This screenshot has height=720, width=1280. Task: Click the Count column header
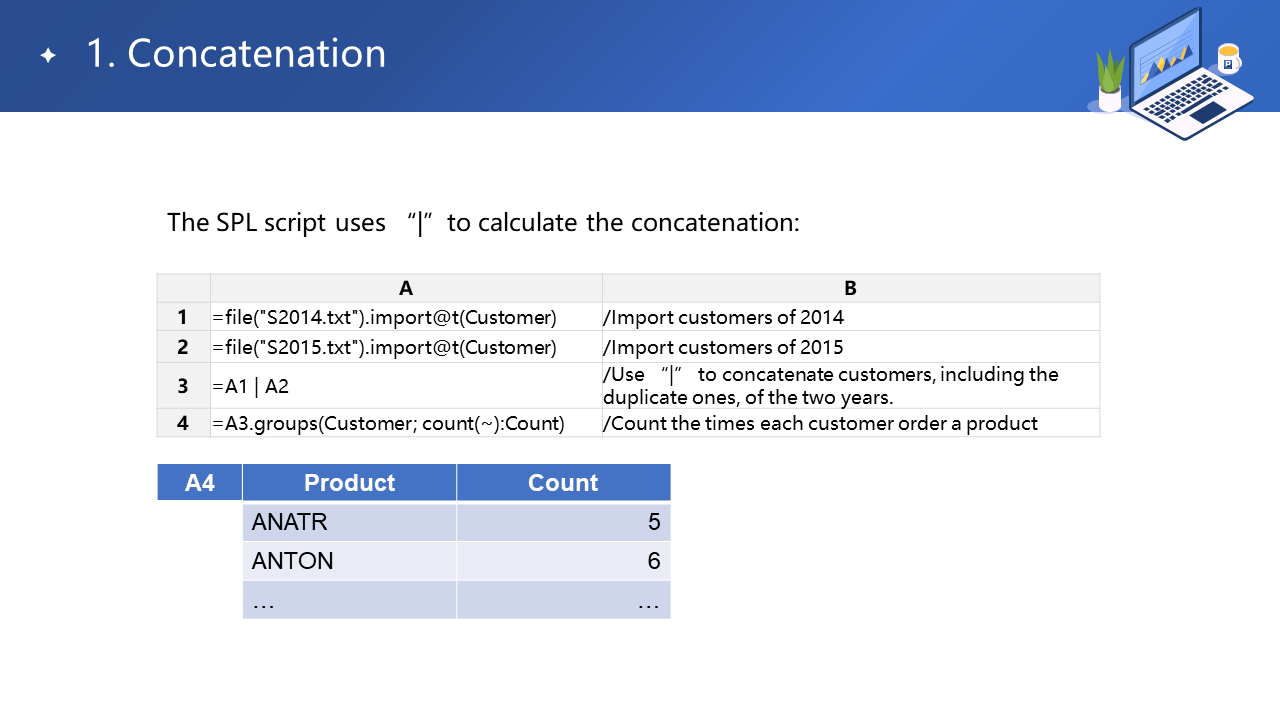(563, 483)
